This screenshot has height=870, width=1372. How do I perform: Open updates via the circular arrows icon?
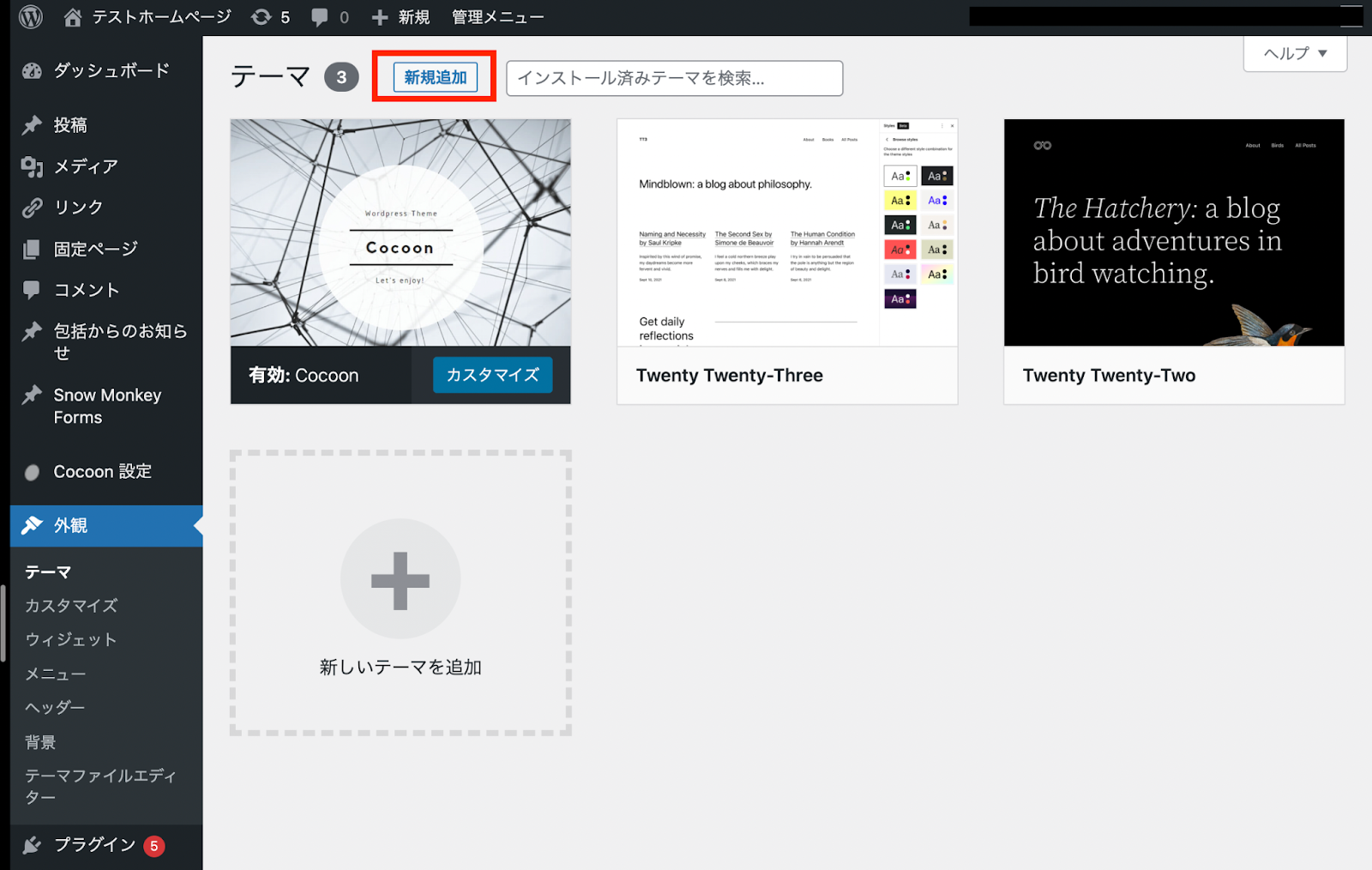[262, 17]
